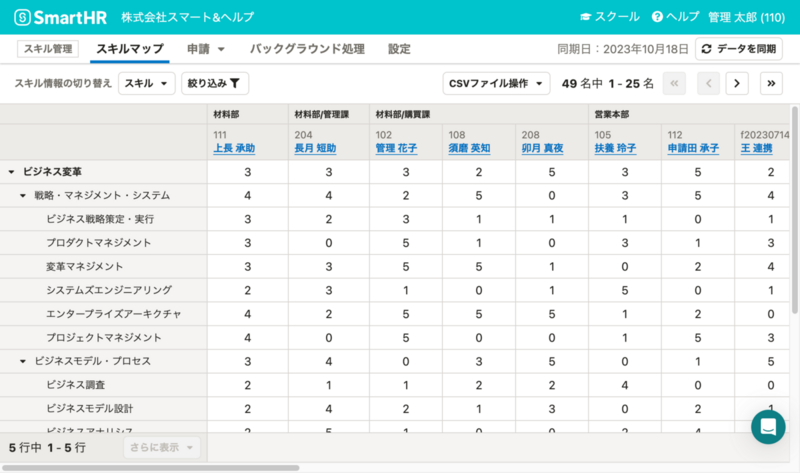
Task: Open the ヘルプ link
Action: coord(676,17)
